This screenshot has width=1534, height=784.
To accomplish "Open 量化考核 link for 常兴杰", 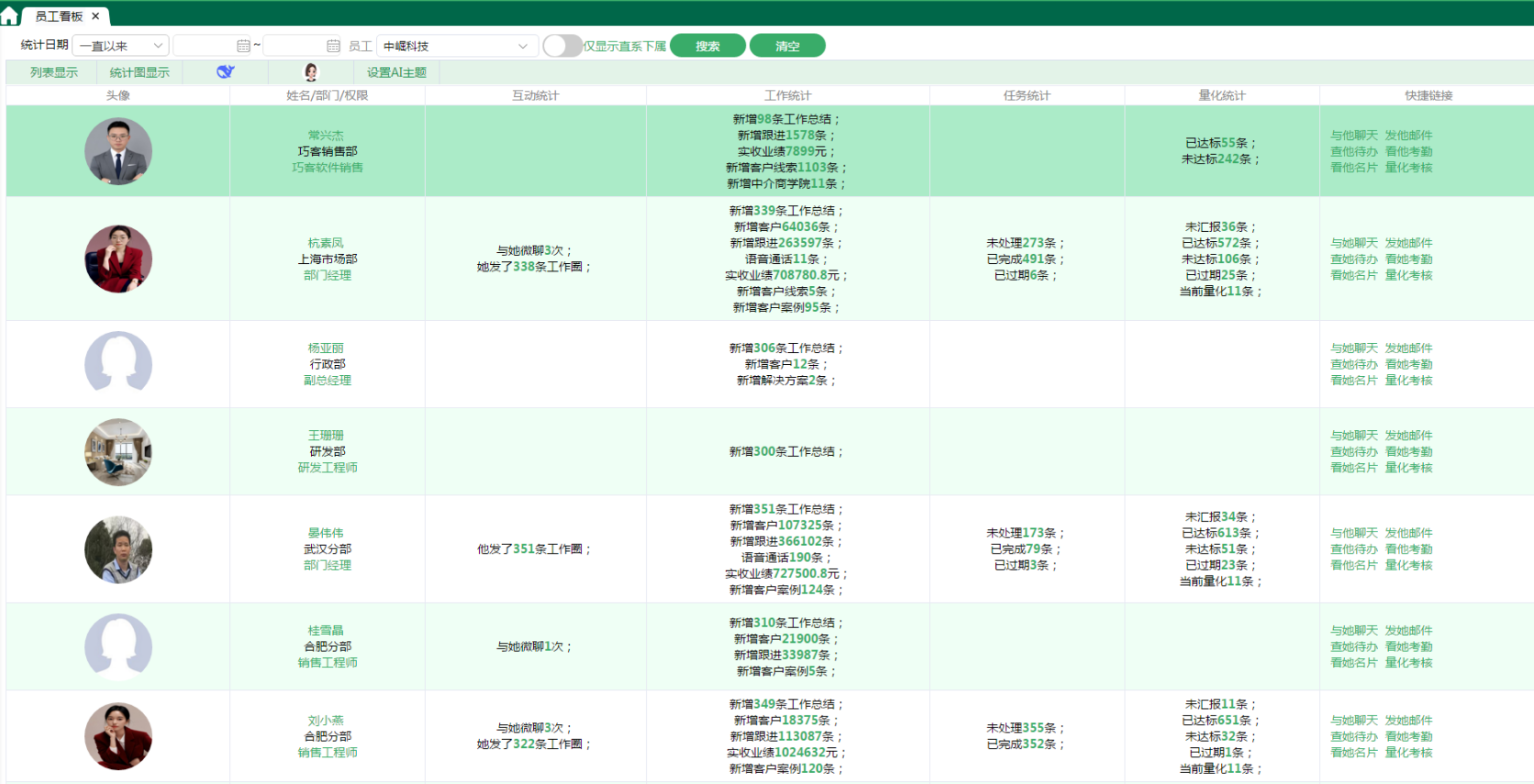I will [x=1408, y=168].
